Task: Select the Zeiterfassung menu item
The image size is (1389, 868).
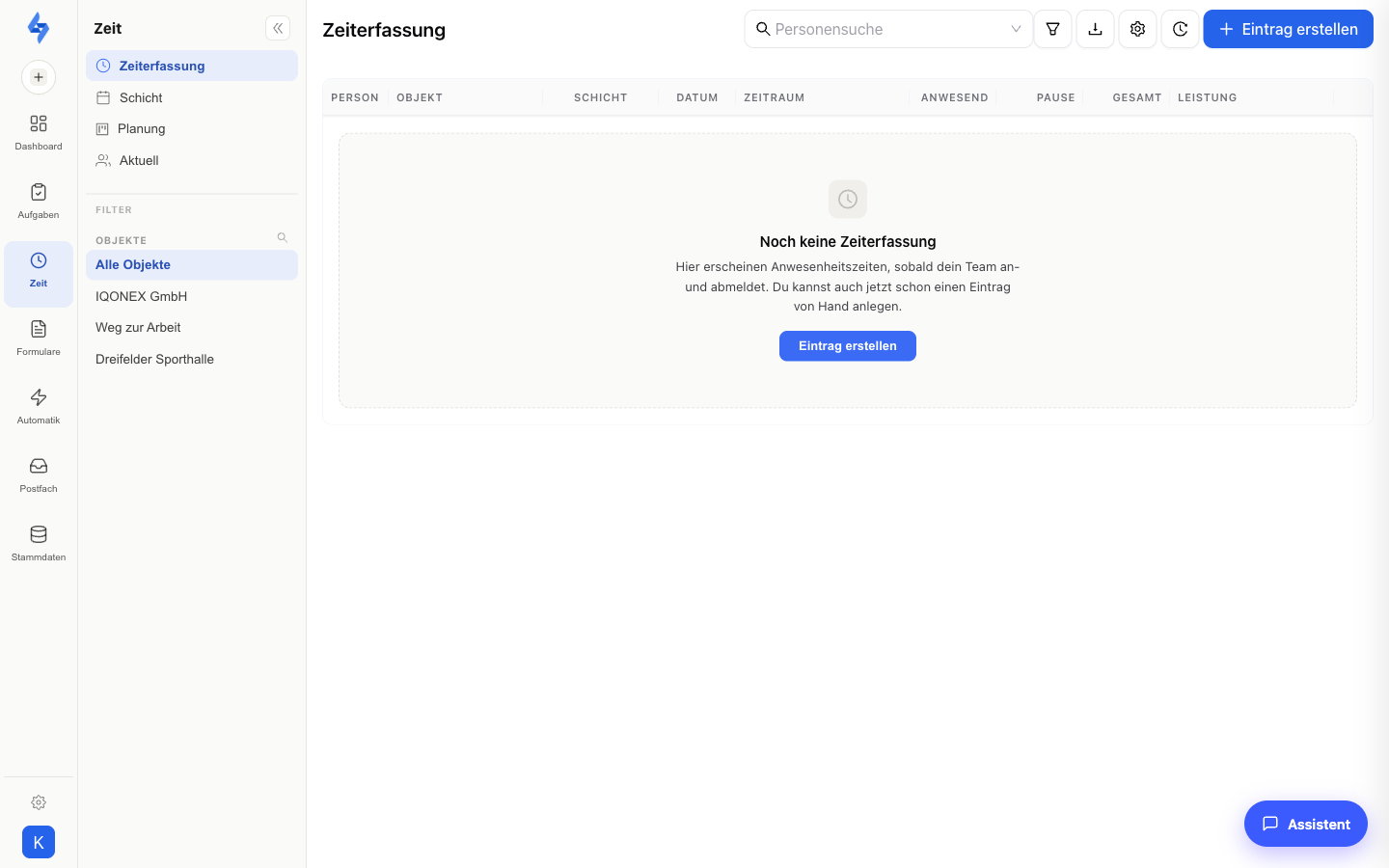Action: point(192,66)
